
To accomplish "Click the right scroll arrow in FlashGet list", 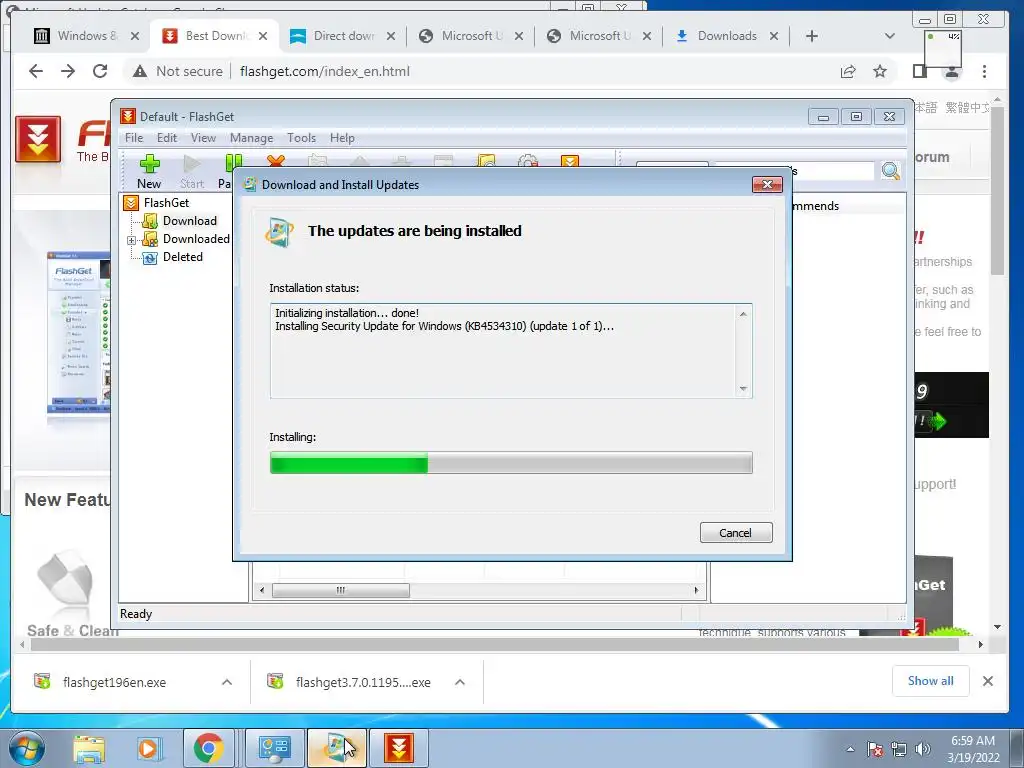I will pos(696,590).
